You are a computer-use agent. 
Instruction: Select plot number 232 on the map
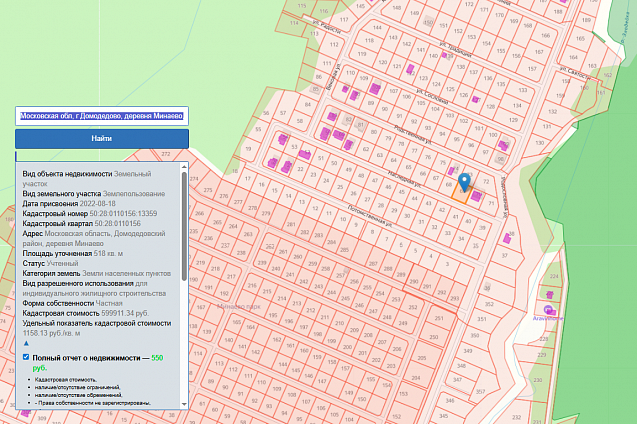click(x=516, y=417)
